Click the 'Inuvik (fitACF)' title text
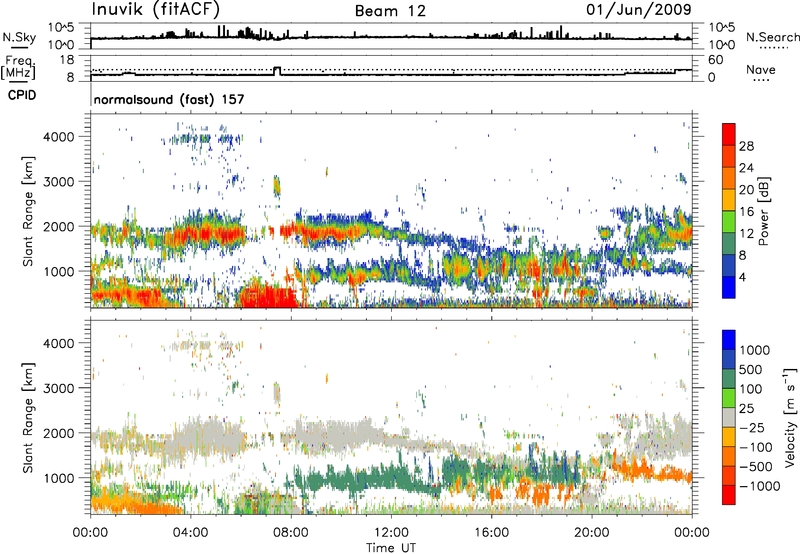The height and width of the screenshot is (554, 800). coord(156,9)
